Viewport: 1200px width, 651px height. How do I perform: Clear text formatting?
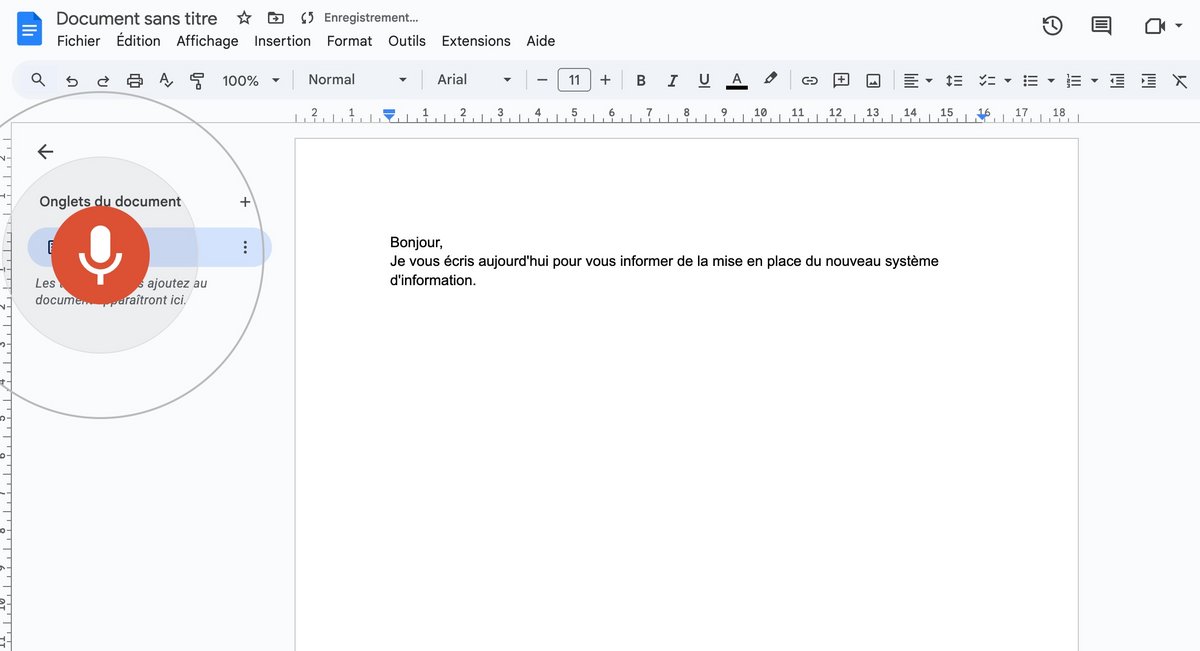tap(1180, 80)
